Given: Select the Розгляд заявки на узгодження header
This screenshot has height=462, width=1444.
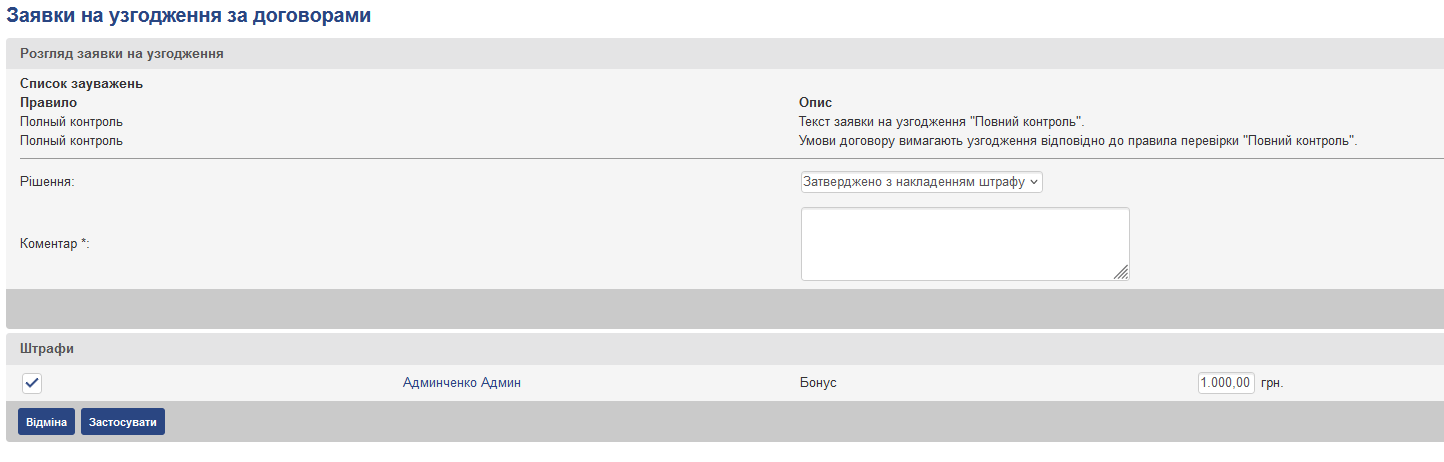Looking at the screenshot, I should [121, 54].
